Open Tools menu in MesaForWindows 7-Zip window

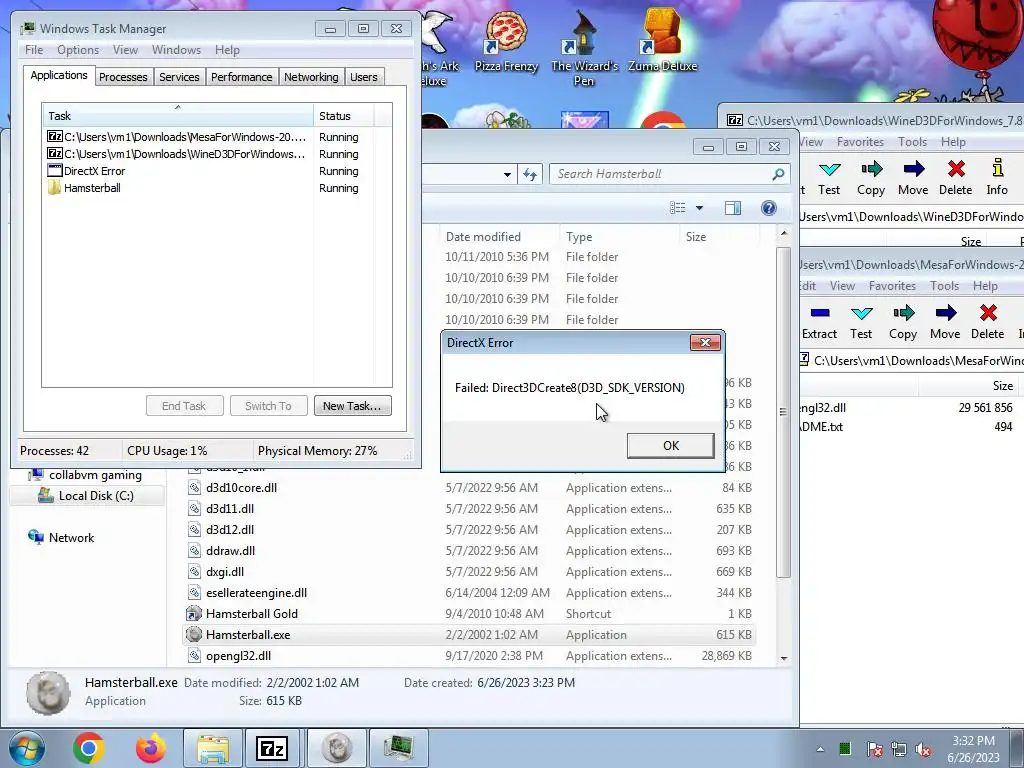(x=944, y=285)
